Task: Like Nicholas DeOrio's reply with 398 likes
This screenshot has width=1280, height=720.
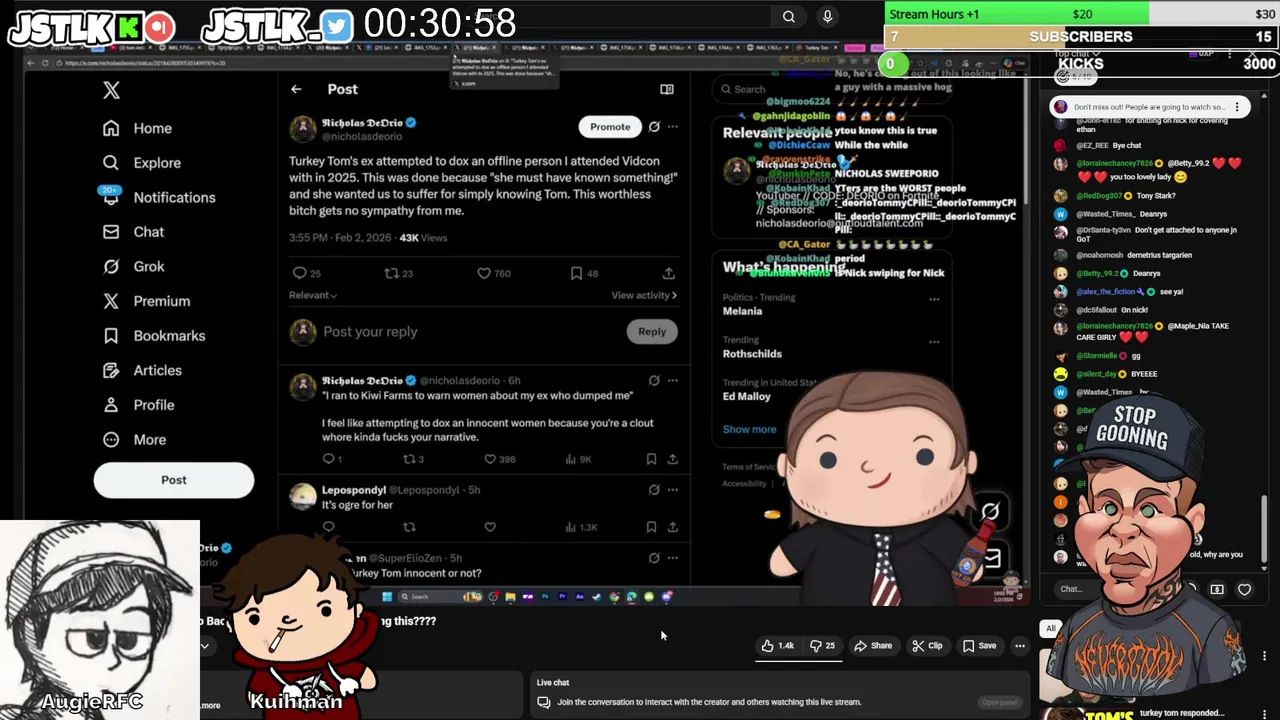Action: [x=490, y=459]
